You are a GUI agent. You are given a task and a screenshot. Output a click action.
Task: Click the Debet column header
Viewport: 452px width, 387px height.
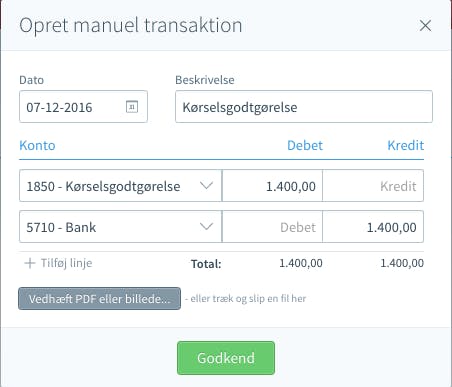305,146
